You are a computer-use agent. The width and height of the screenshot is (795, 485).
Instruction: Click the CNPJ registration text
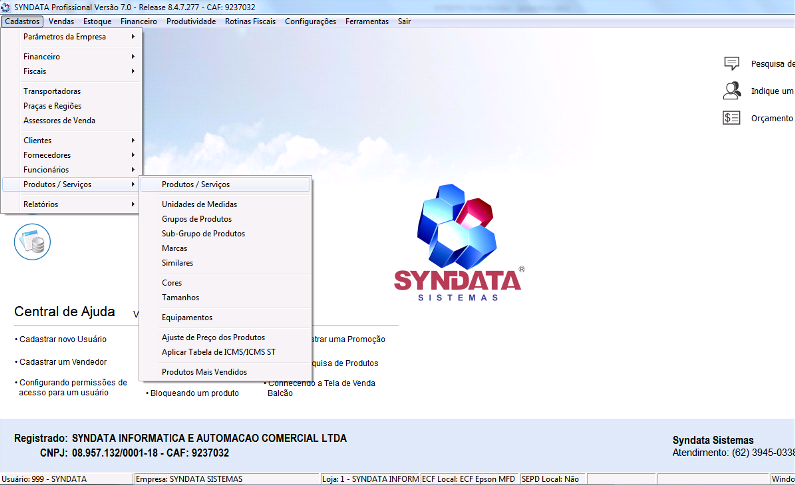point(134,453)
